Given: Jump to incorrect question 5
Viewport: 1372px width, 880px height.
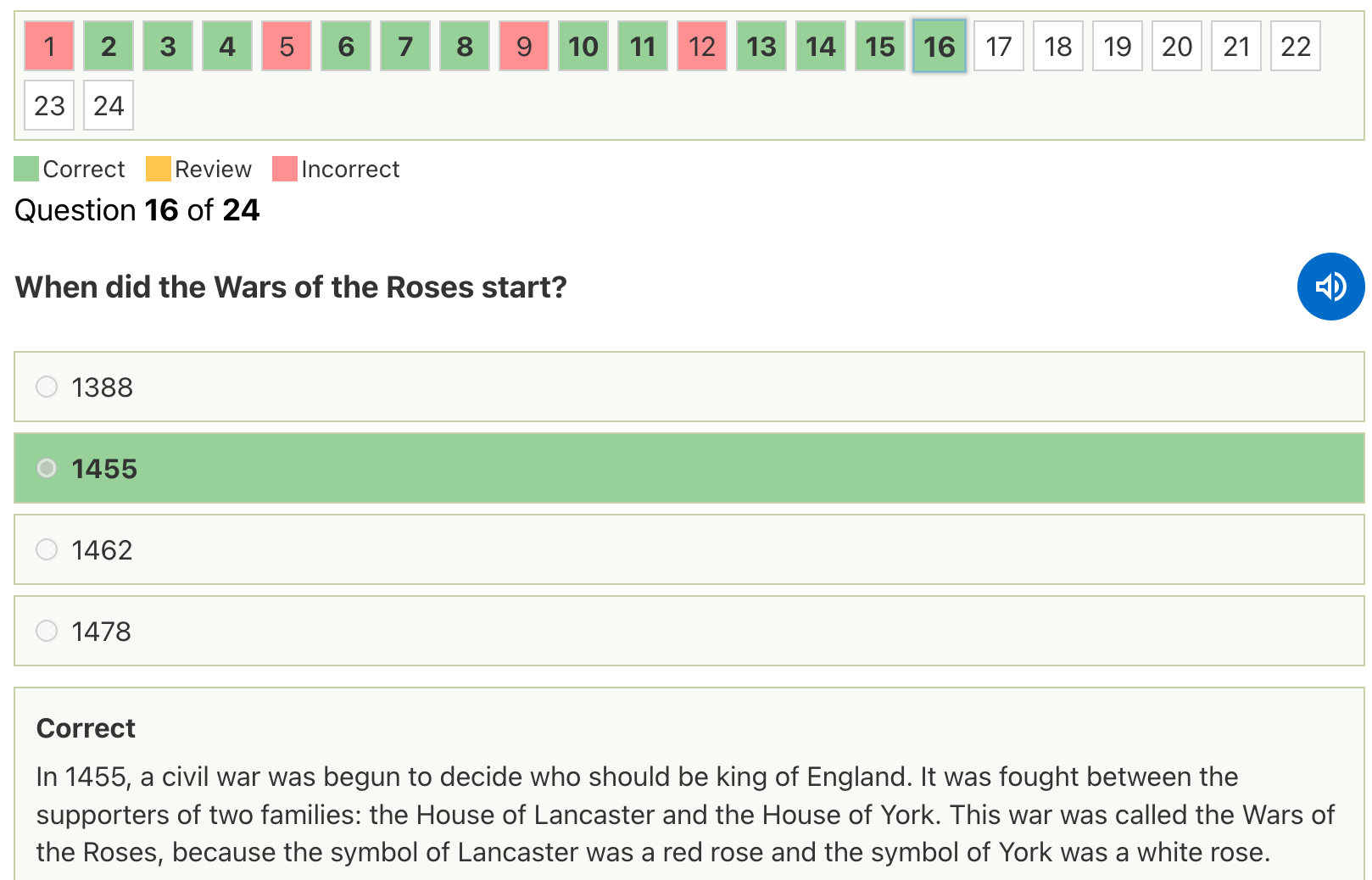Looking at the screenshot, I should point(287,46).
